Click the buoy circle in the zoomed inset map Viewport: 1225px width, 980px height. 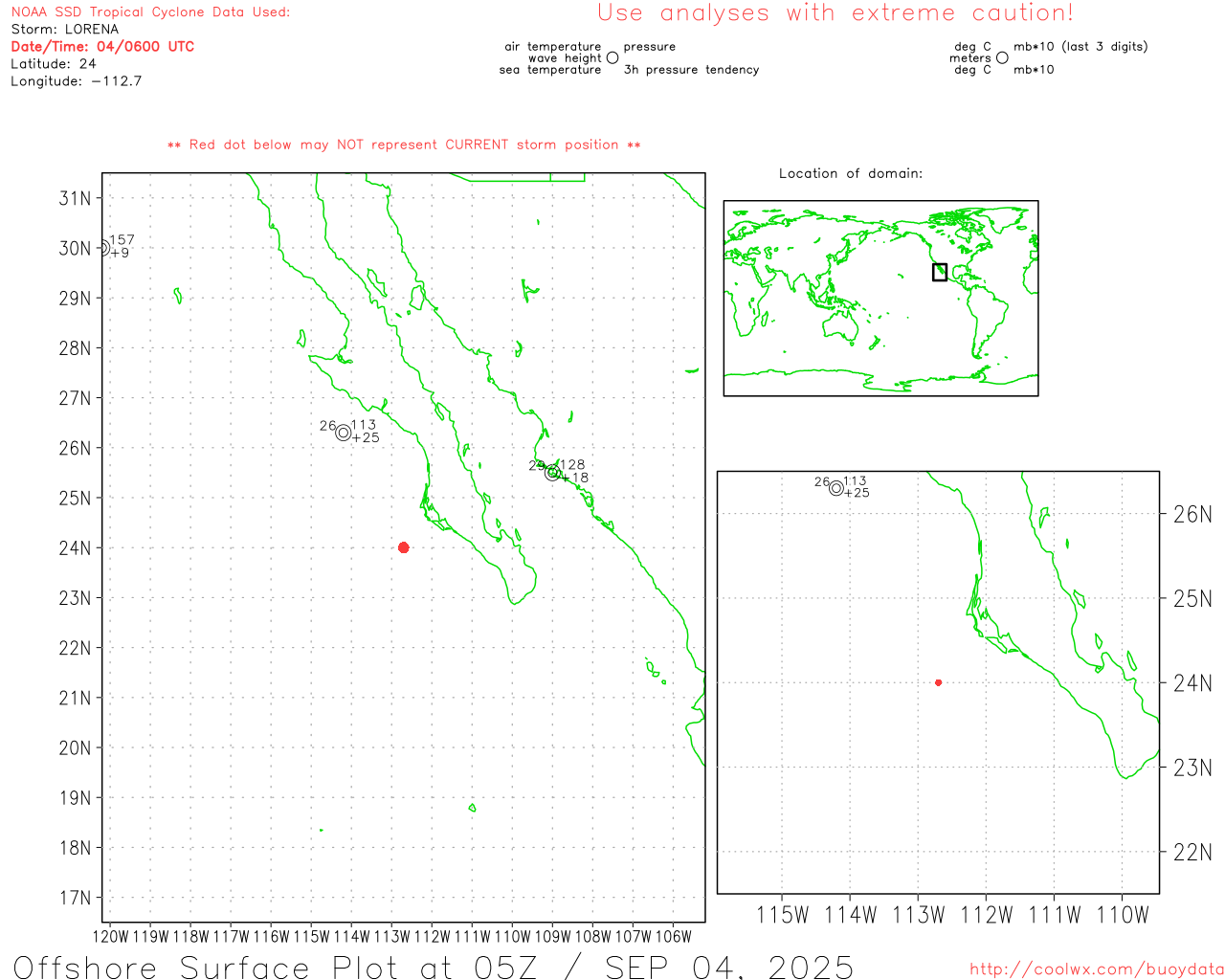[836, 488]
